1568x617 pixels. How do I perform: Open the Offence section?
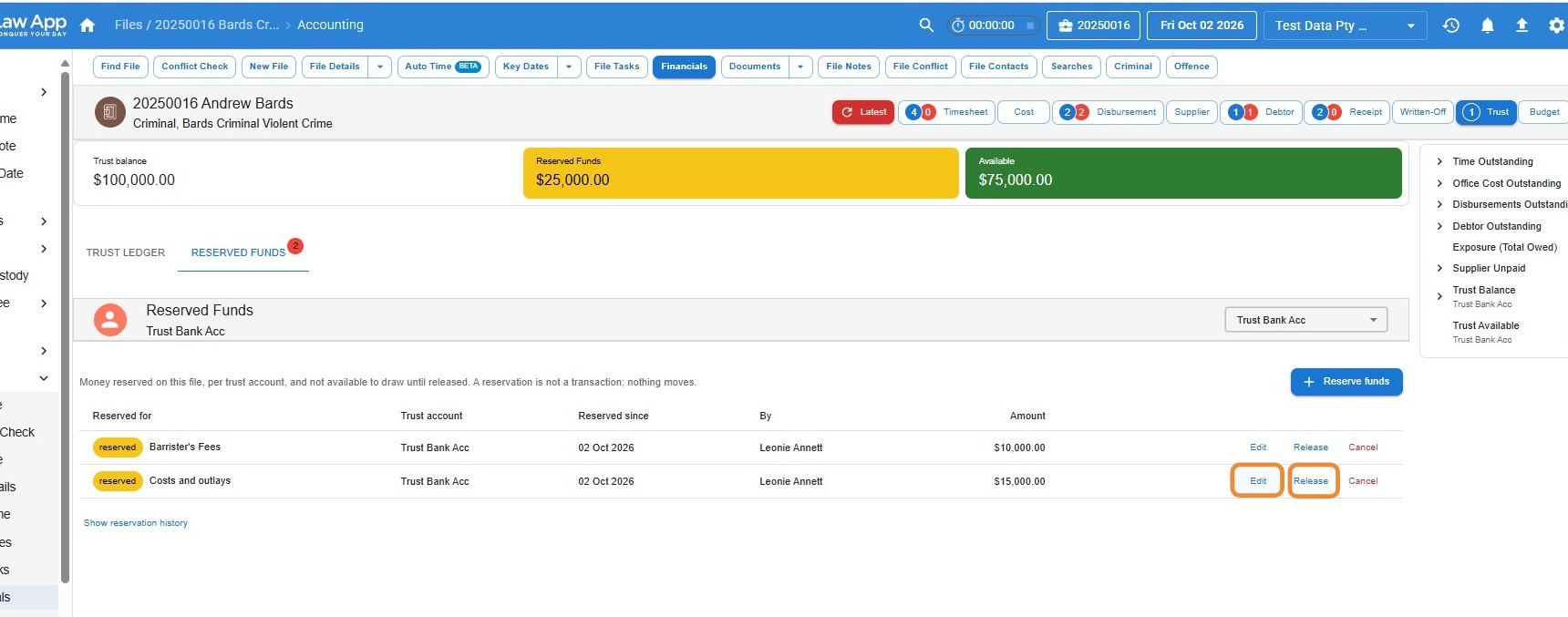click(x=1191, y=67)
